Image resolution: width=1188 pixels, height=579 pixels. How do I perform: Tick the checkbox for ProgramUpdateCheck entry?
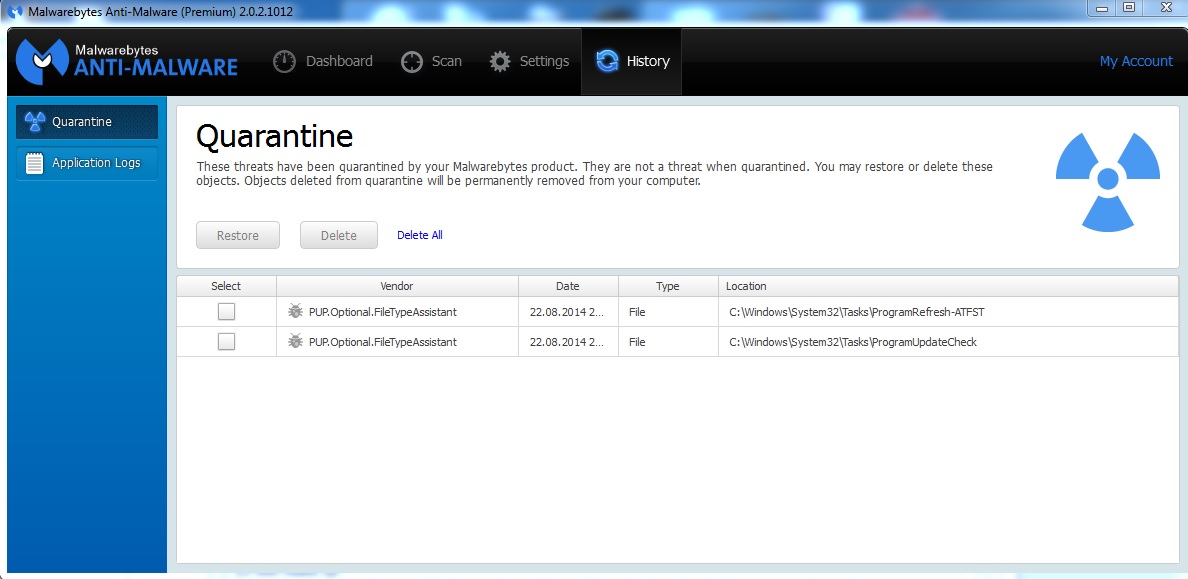226,342
